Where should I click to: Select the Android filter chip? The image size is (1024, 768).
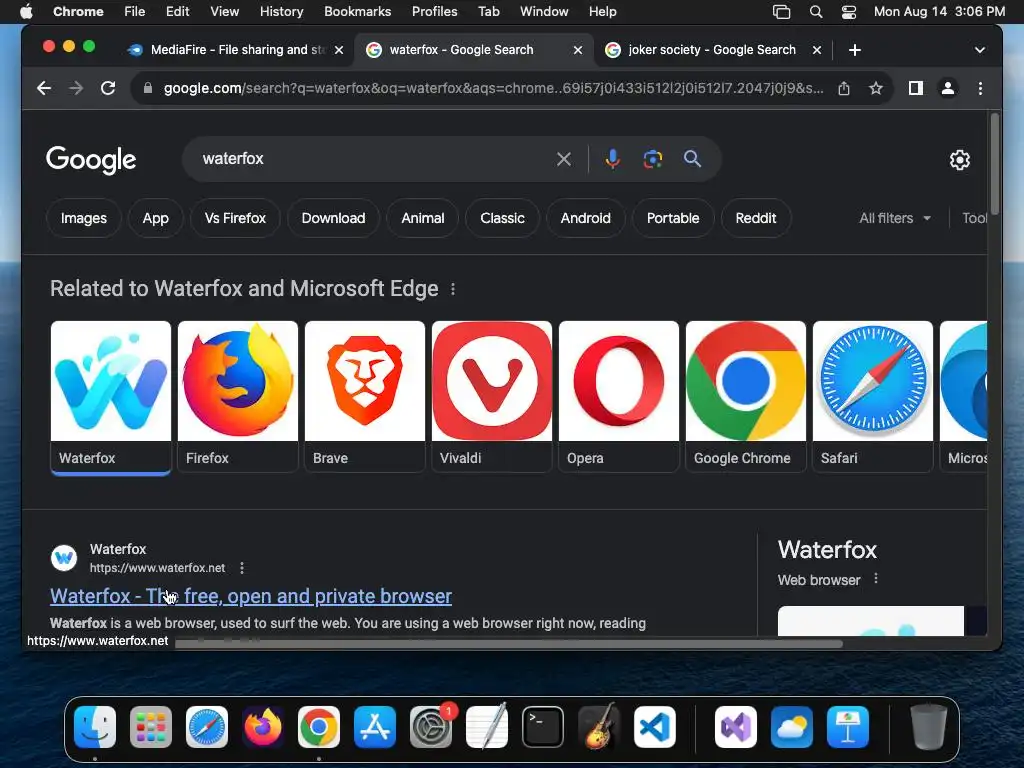(585, 218)
